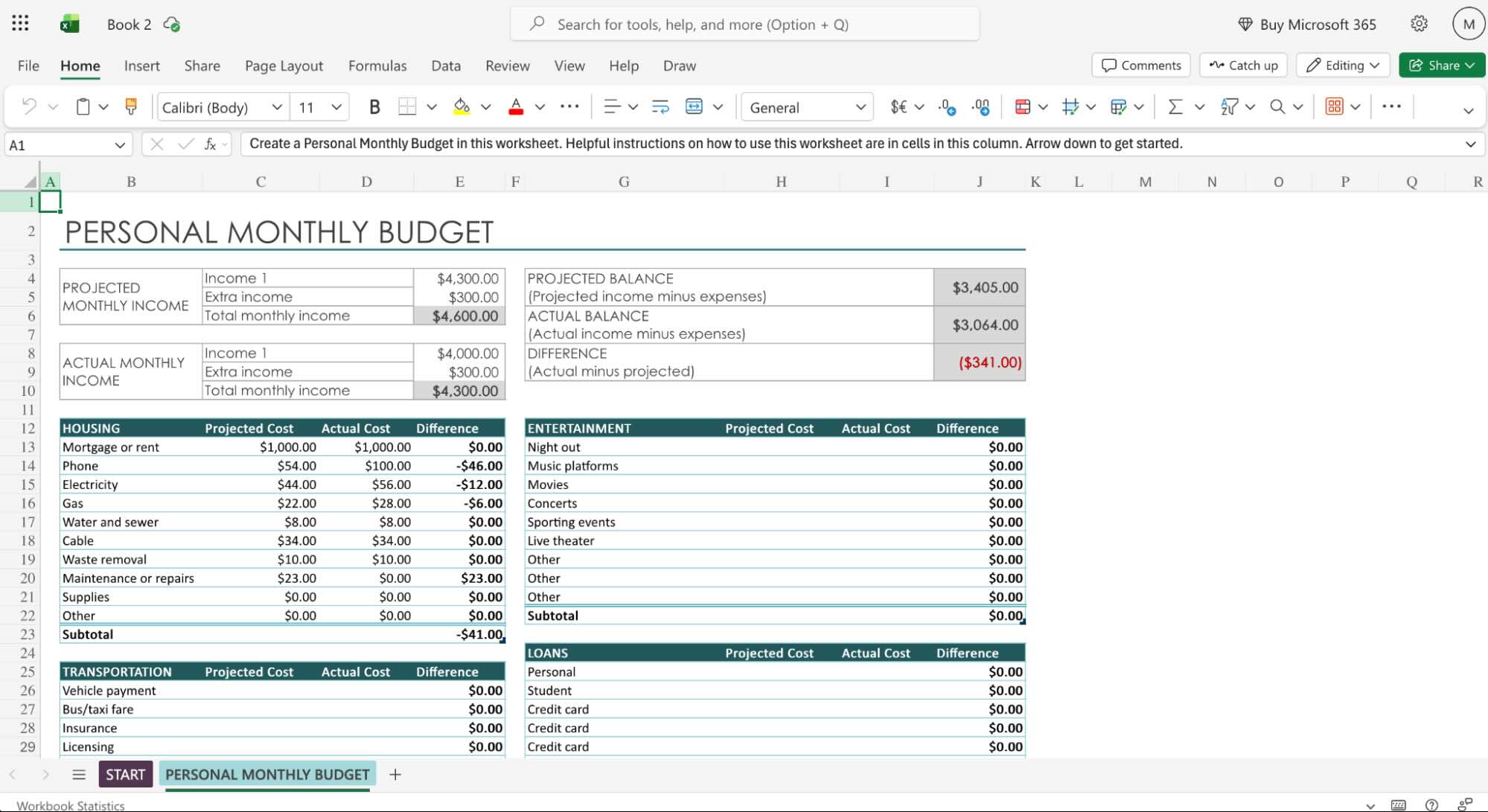Click the Sort and Filter icon

pos(1229,106)
